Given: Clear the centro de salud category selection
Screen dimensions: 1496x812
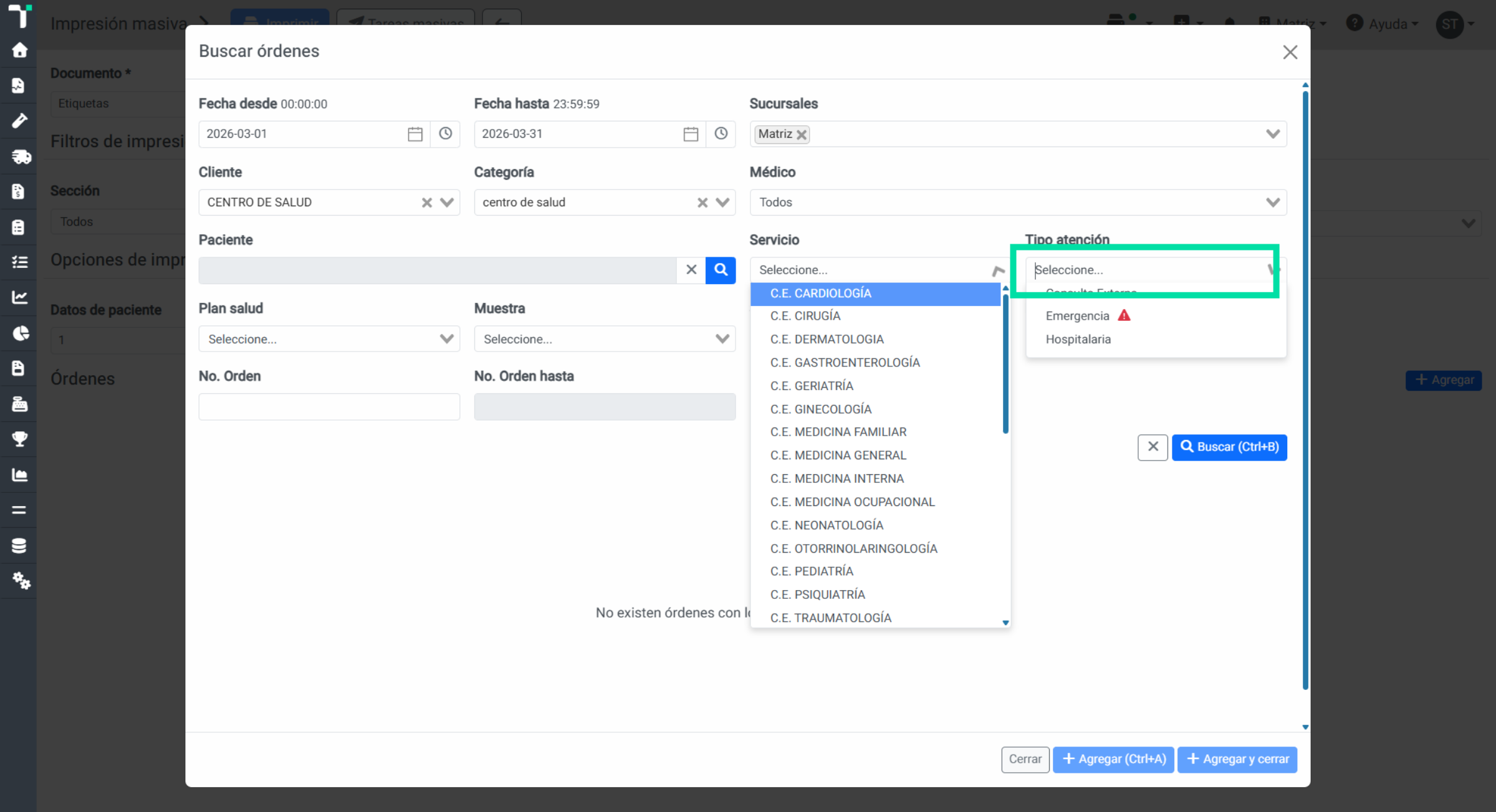Looking at the screenshot, I should click(702, 203).
